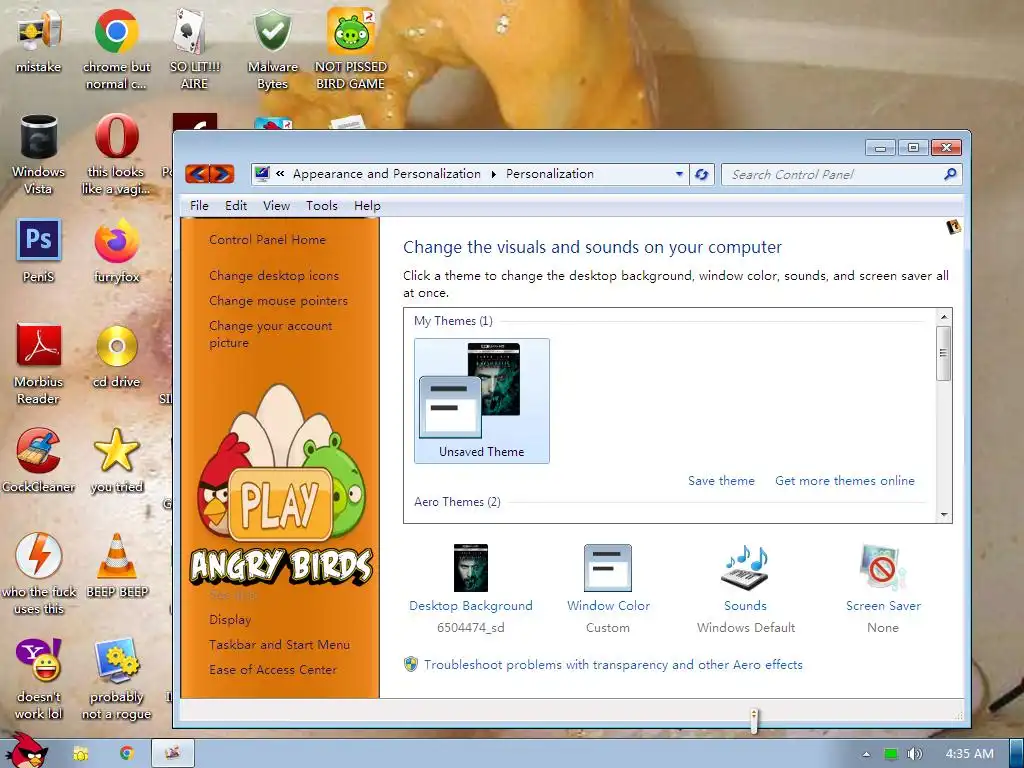Viewport: 1024px width, 768px height.
Task: Expand arrow after 'Appearance and Personalization' breadcrumb
Action: (x=494, y=174)
